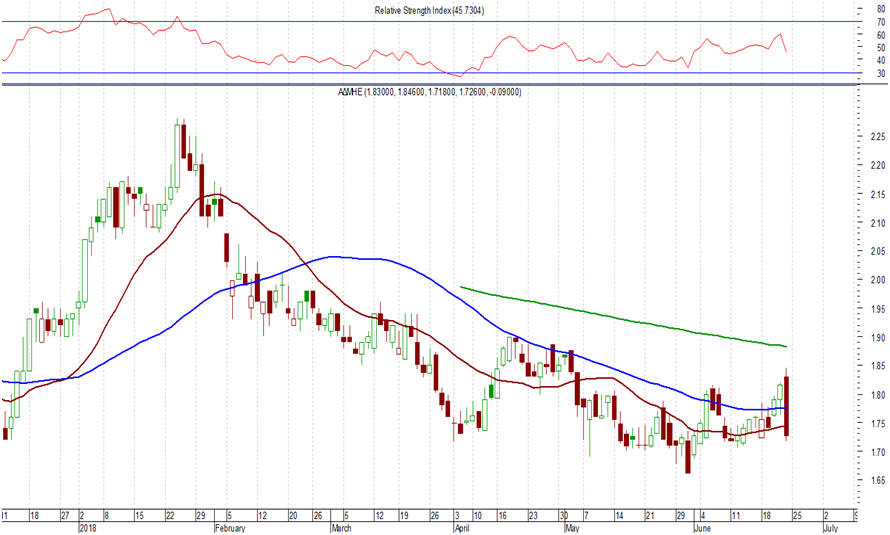Select the RSI axis value 50
This screenshot has width=890, height=535.
point(881,47)
